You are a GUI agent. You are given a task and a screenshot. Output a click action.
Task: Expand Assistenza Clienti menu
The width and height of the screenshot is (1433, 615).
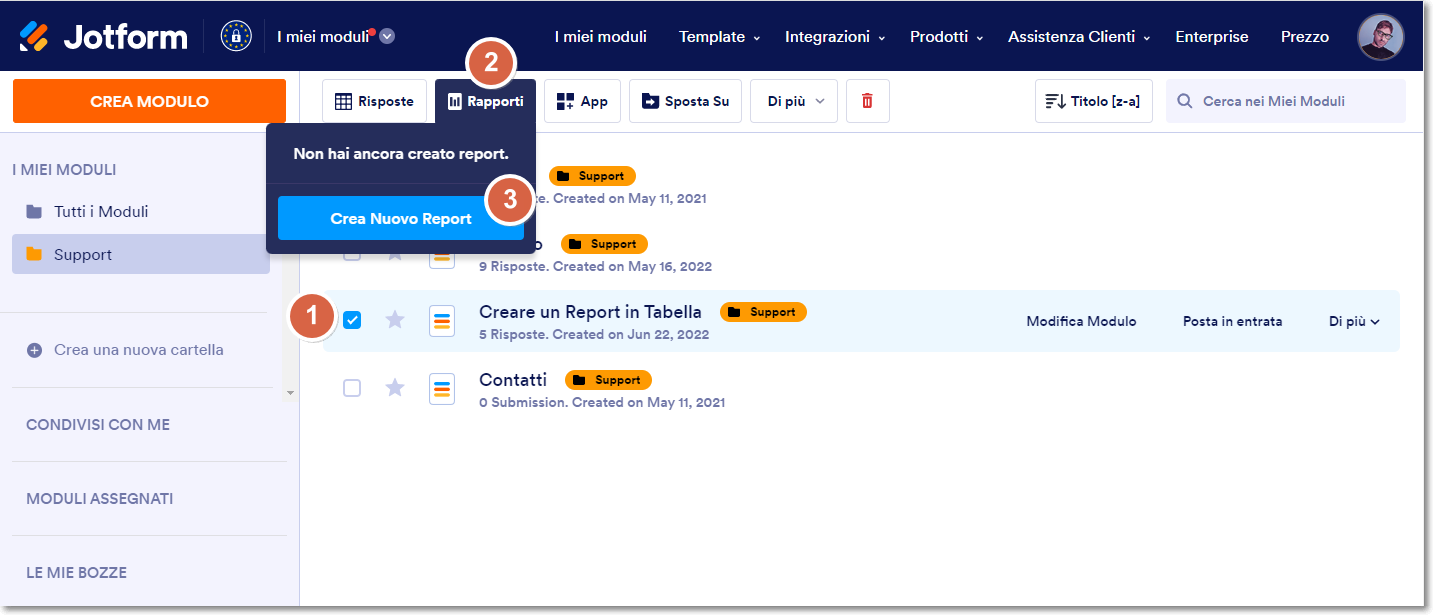pyautogui.click(x=1079, y=37)
